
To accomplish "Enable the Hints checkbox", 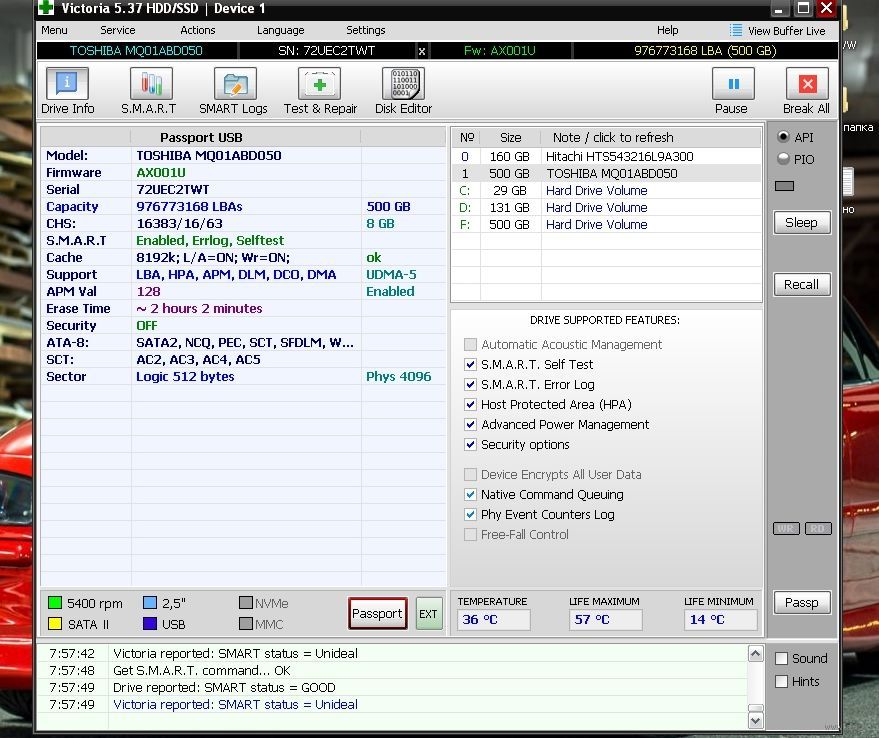I will pyautogui.click(x=781, y=681).
